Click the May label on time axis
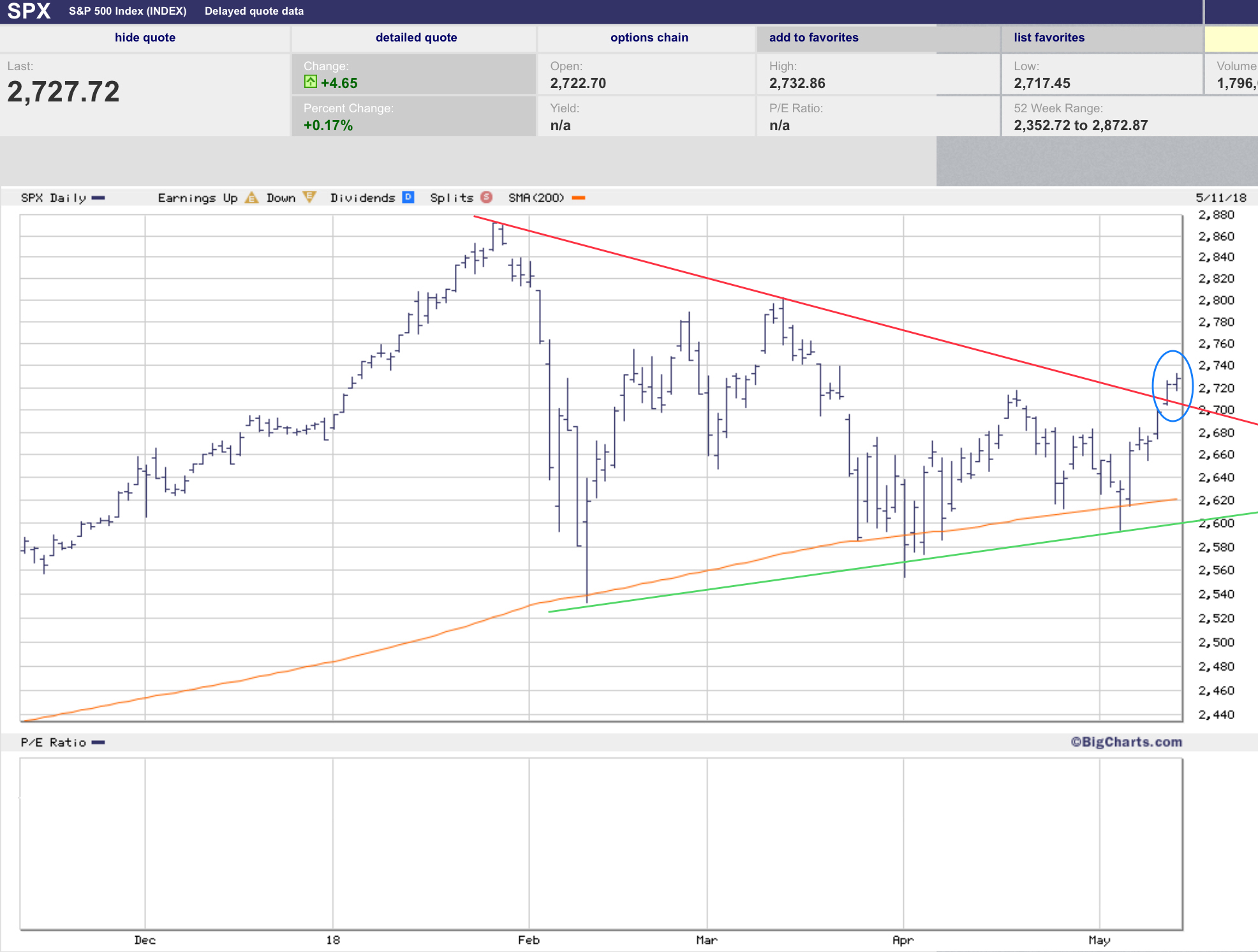The image size is (1258, 952). click(x=1099, y=940)
